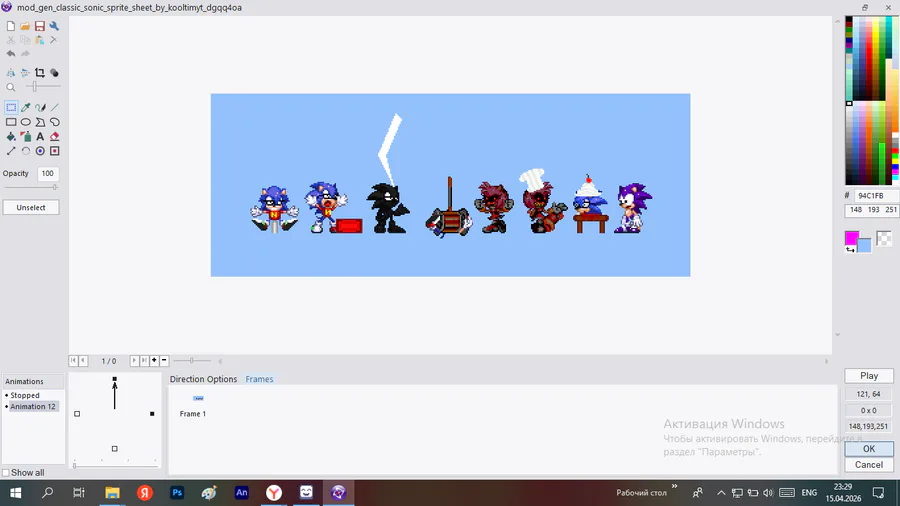Select the Polygon shape tool
This screenshot has width=900, height=506.
(40, 122)
